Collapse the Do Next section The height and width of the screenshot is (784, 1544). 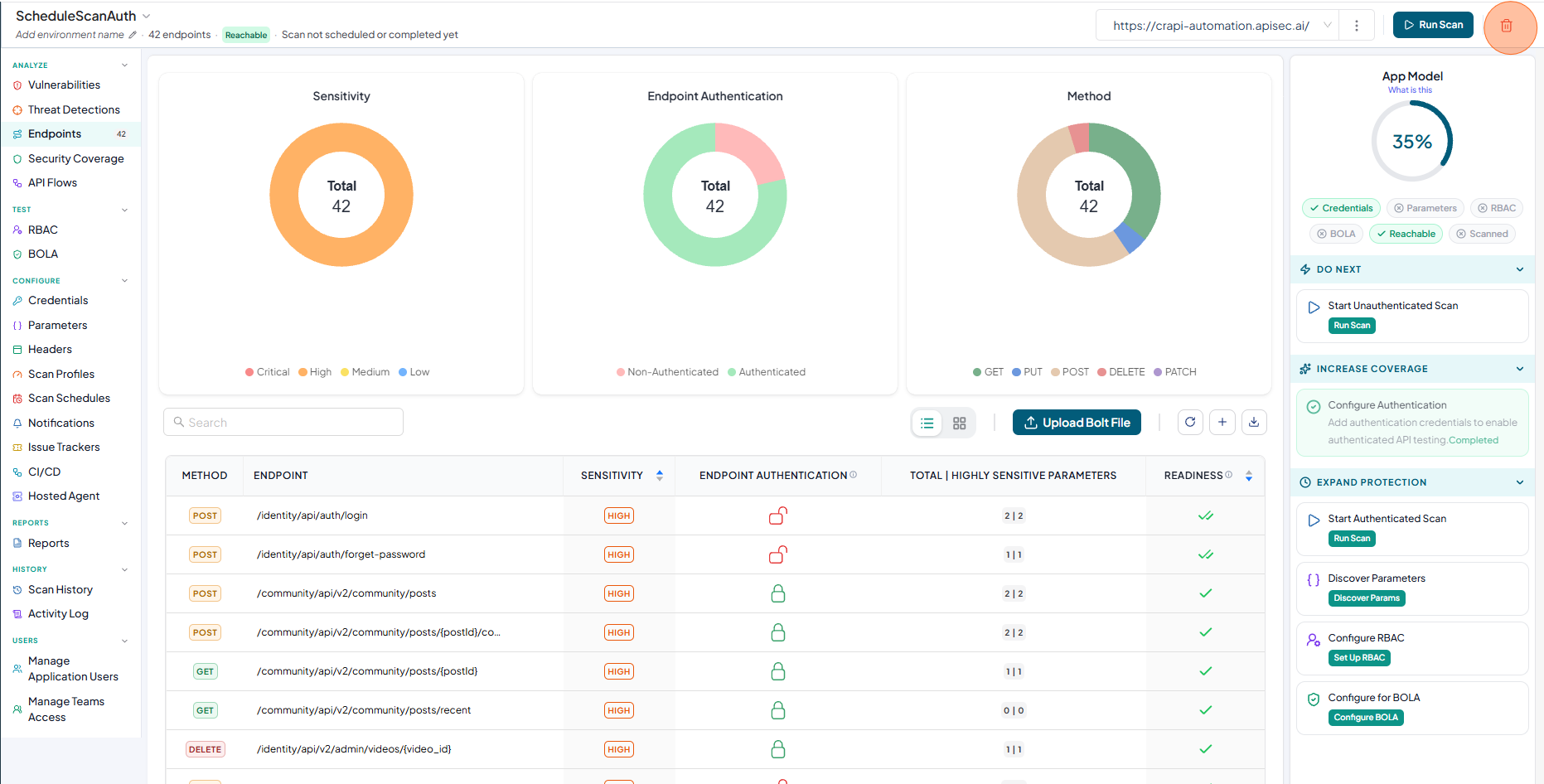click(1520, 269)
